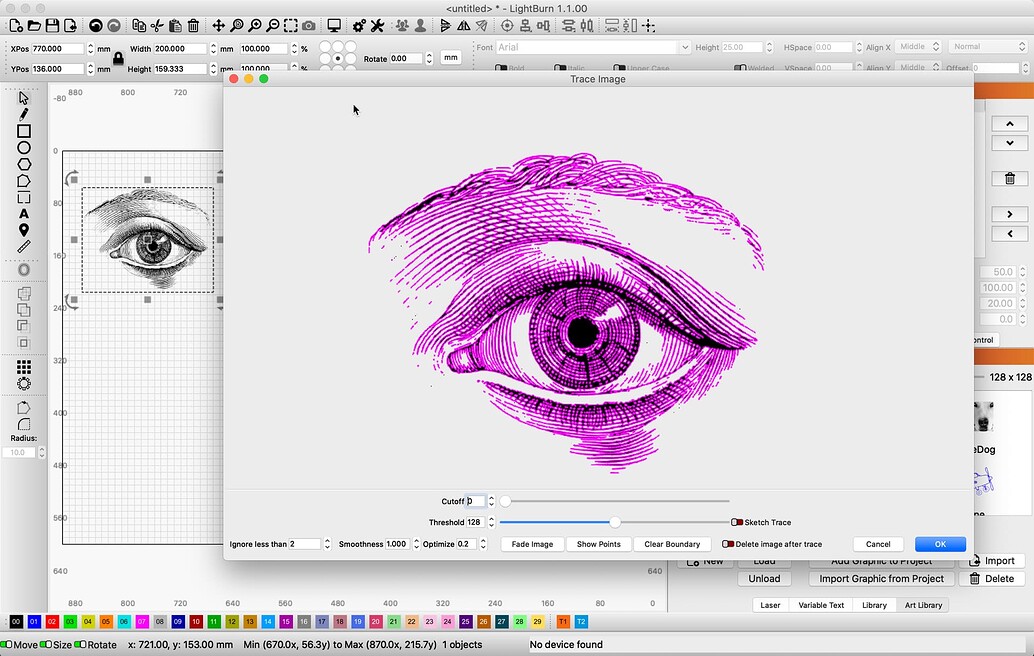Click the Optimize stepper arrows
Image resolution: width=1034 pixels, height=656 pixels.
tap(483, 544)
